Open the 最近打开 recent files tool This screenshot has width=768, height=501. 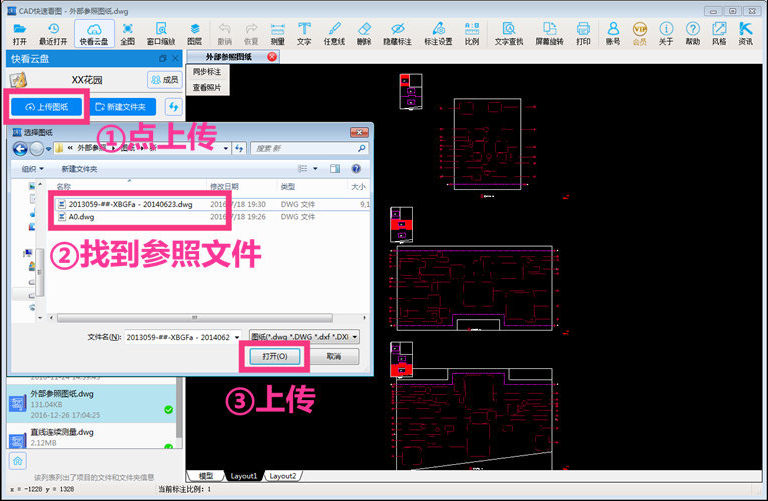(x=53, y=34)
